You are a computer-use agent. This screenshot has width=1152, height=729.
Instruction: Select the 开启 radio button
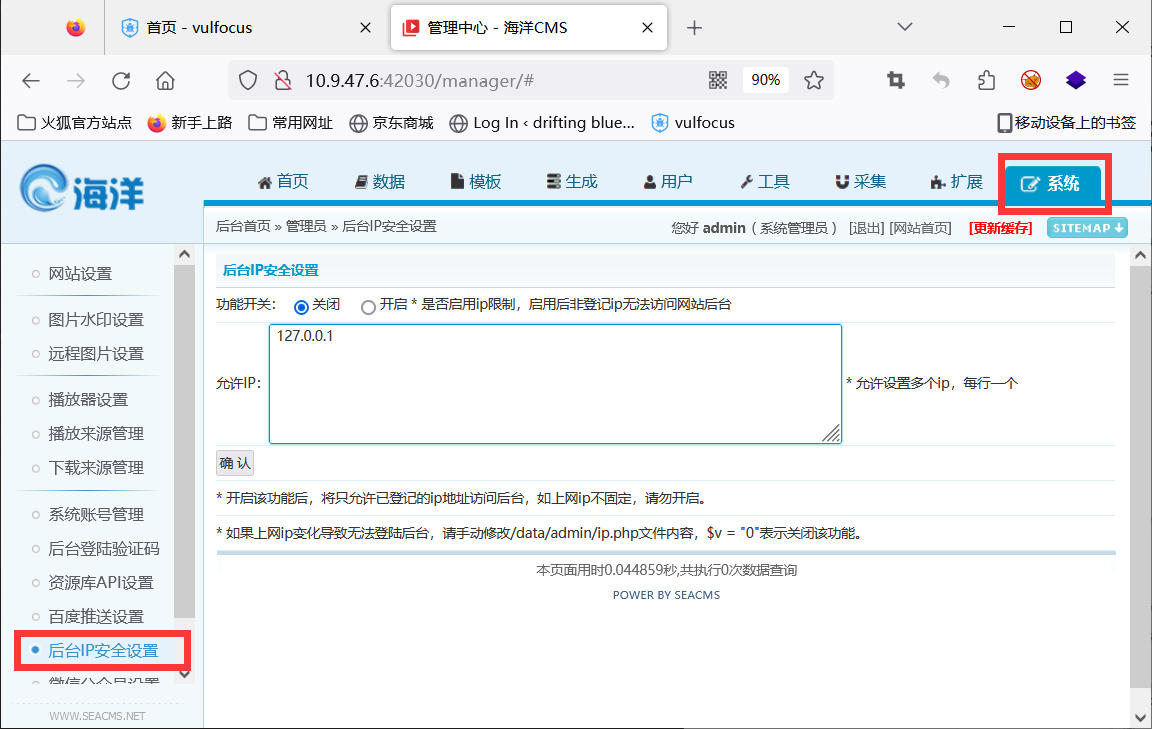(x=368, y=307)
